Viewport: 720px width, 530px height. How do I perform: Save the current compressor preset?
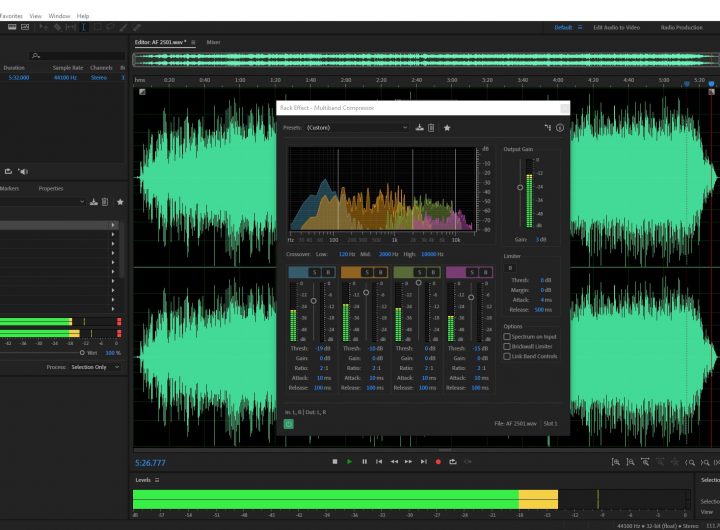[x=419, y=128]
